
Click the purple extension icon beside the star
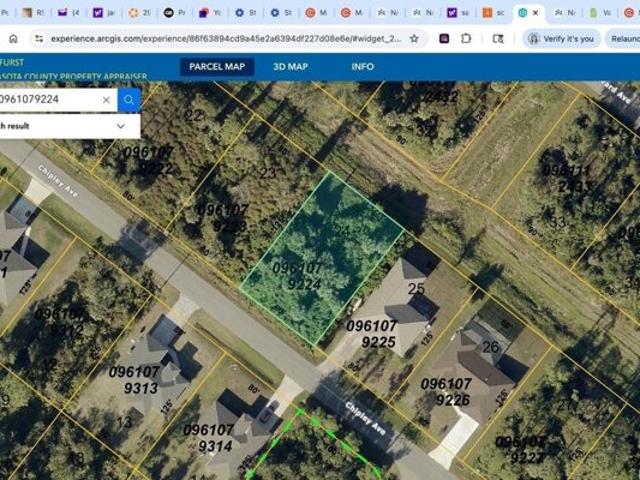point(440,38)
